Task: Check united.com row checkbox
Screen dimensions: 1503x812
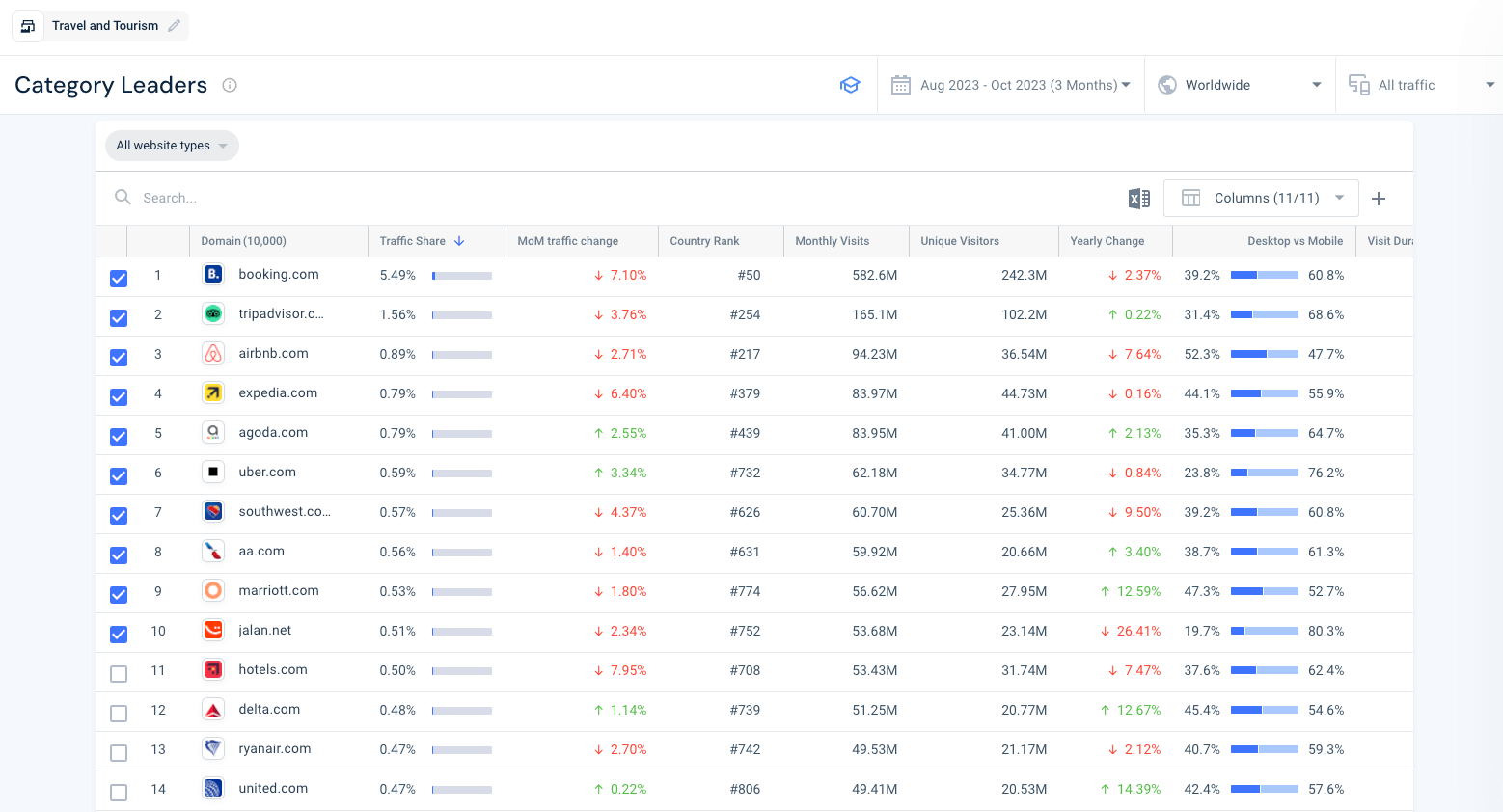Action: (119, 793)
